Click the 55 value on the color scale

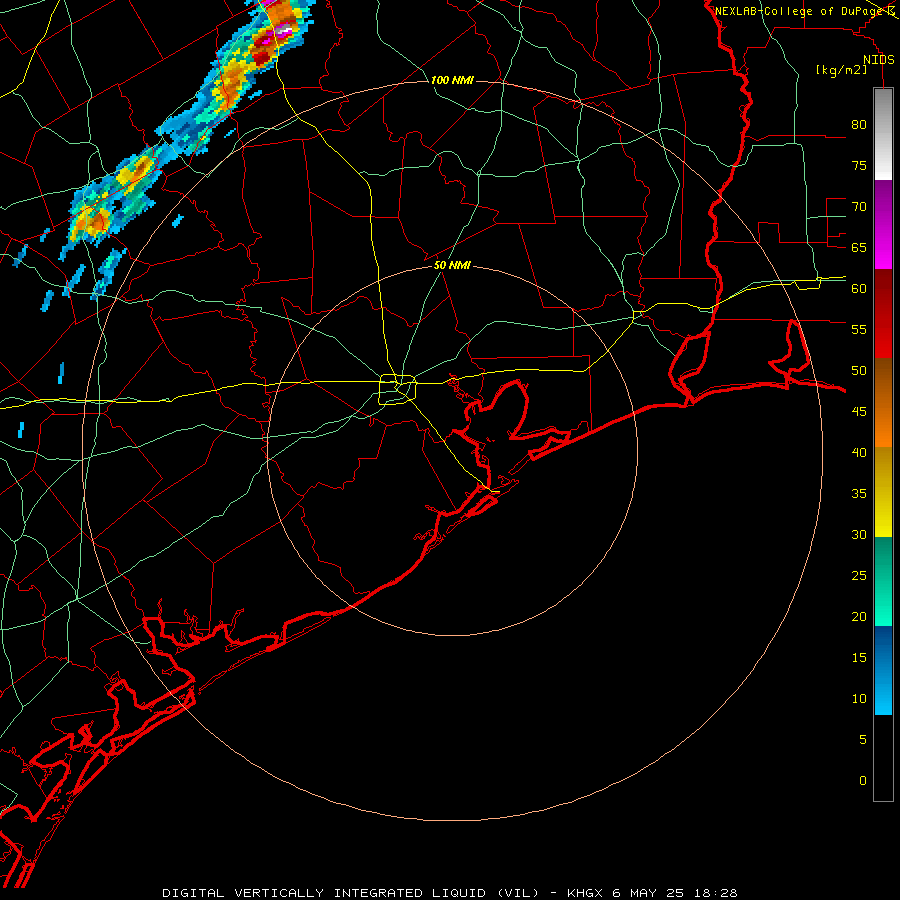pos(859,329)
